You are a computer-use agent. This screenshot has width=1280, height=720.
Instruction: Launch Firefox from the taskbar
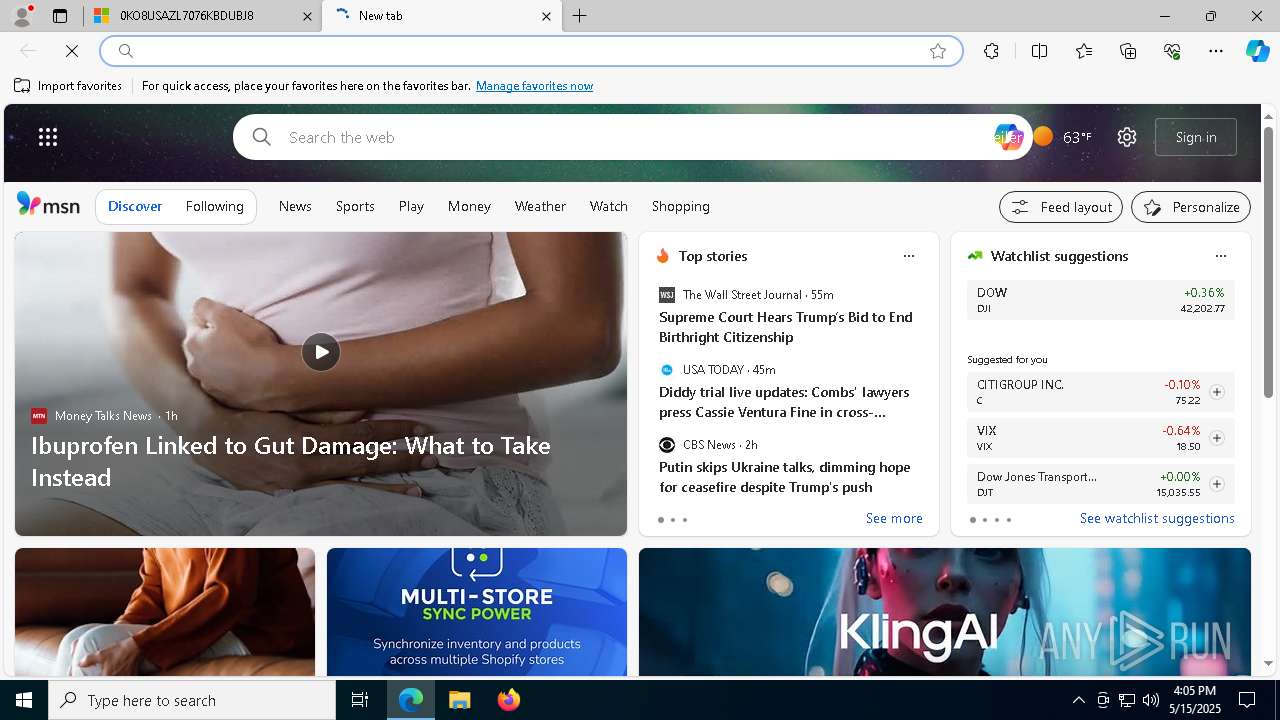[x=508, y=700]
